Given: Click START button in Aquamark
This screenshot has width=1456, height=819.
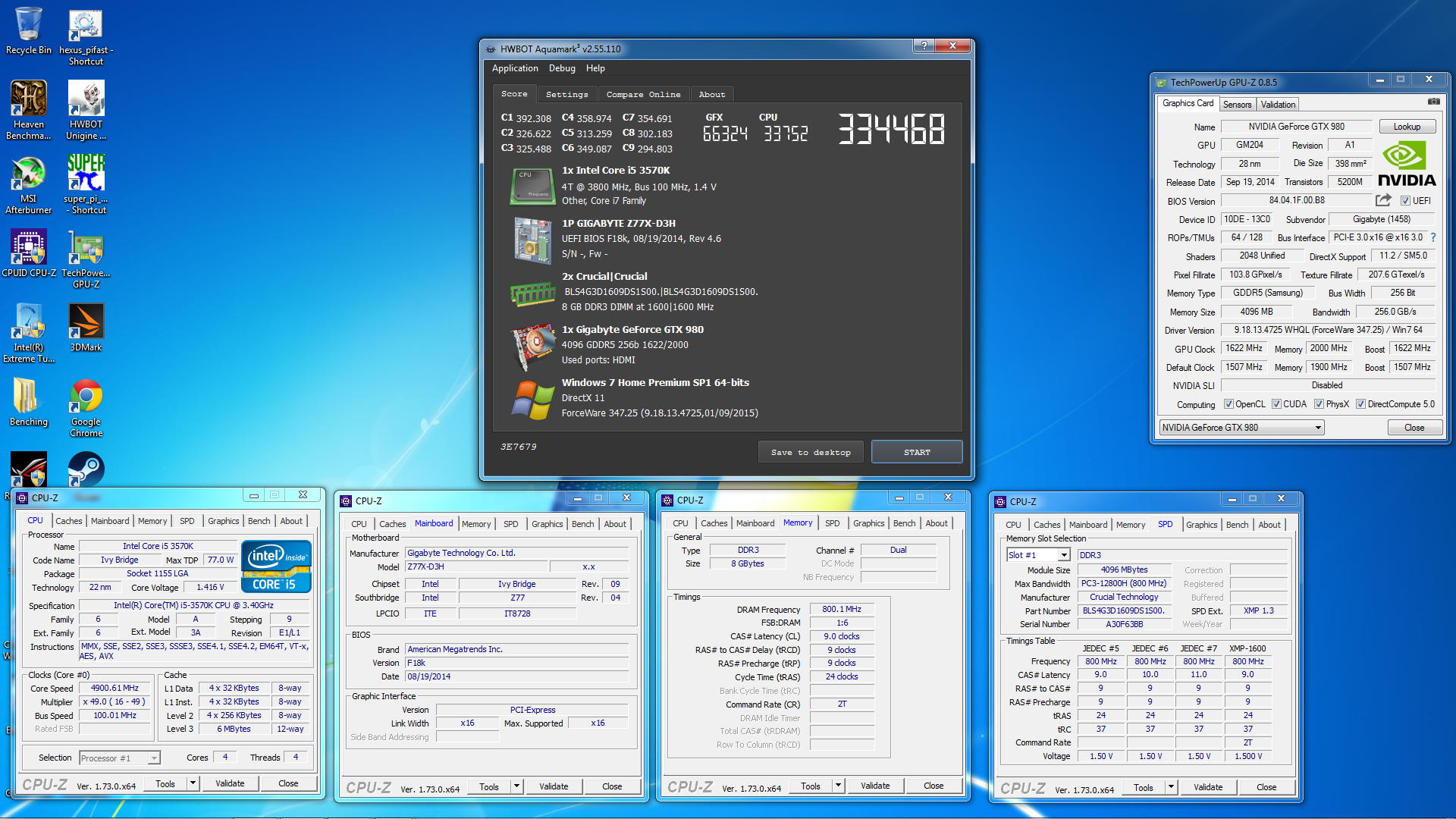Looking at the screenshot, I should [917, 452].
